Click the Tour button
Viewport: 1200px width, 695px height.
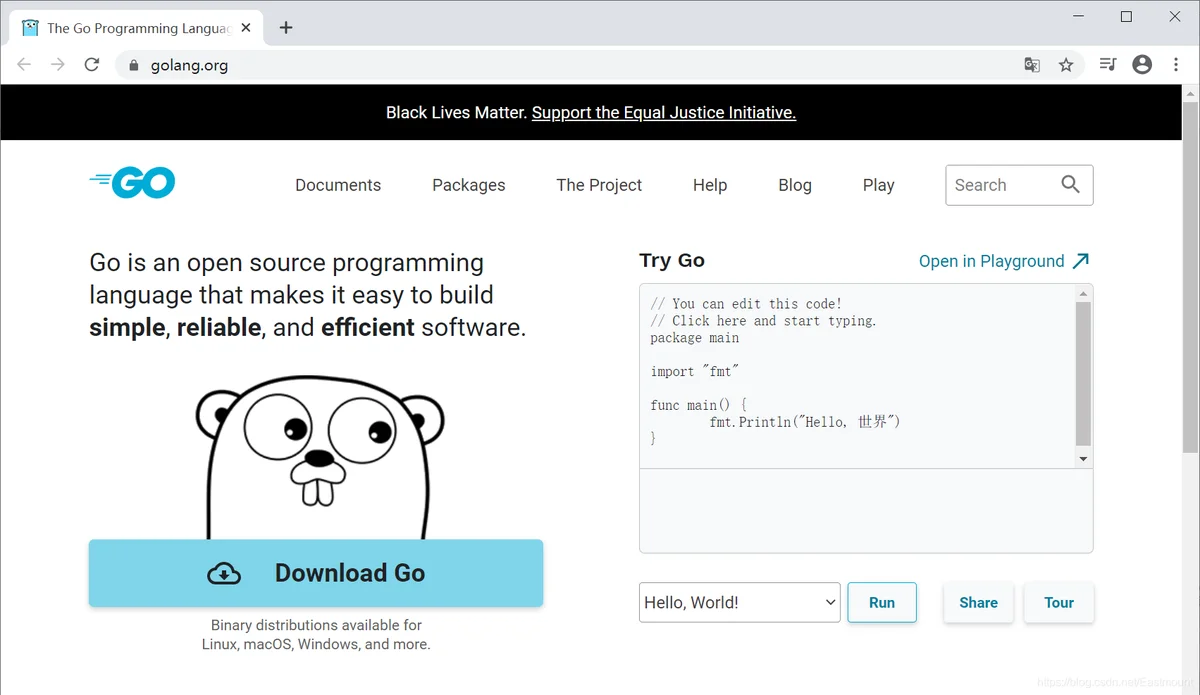[1059, 602]
